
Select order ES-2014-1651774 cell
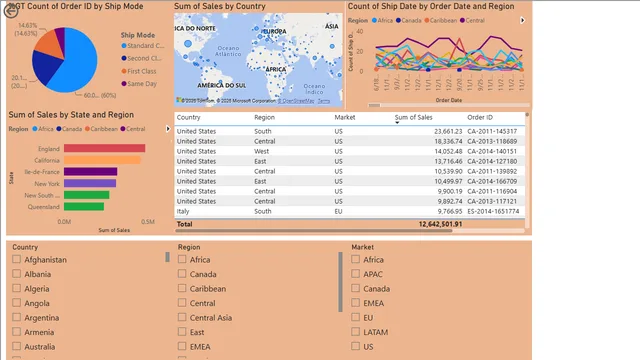pyautogui.click(x=493, y=211)
